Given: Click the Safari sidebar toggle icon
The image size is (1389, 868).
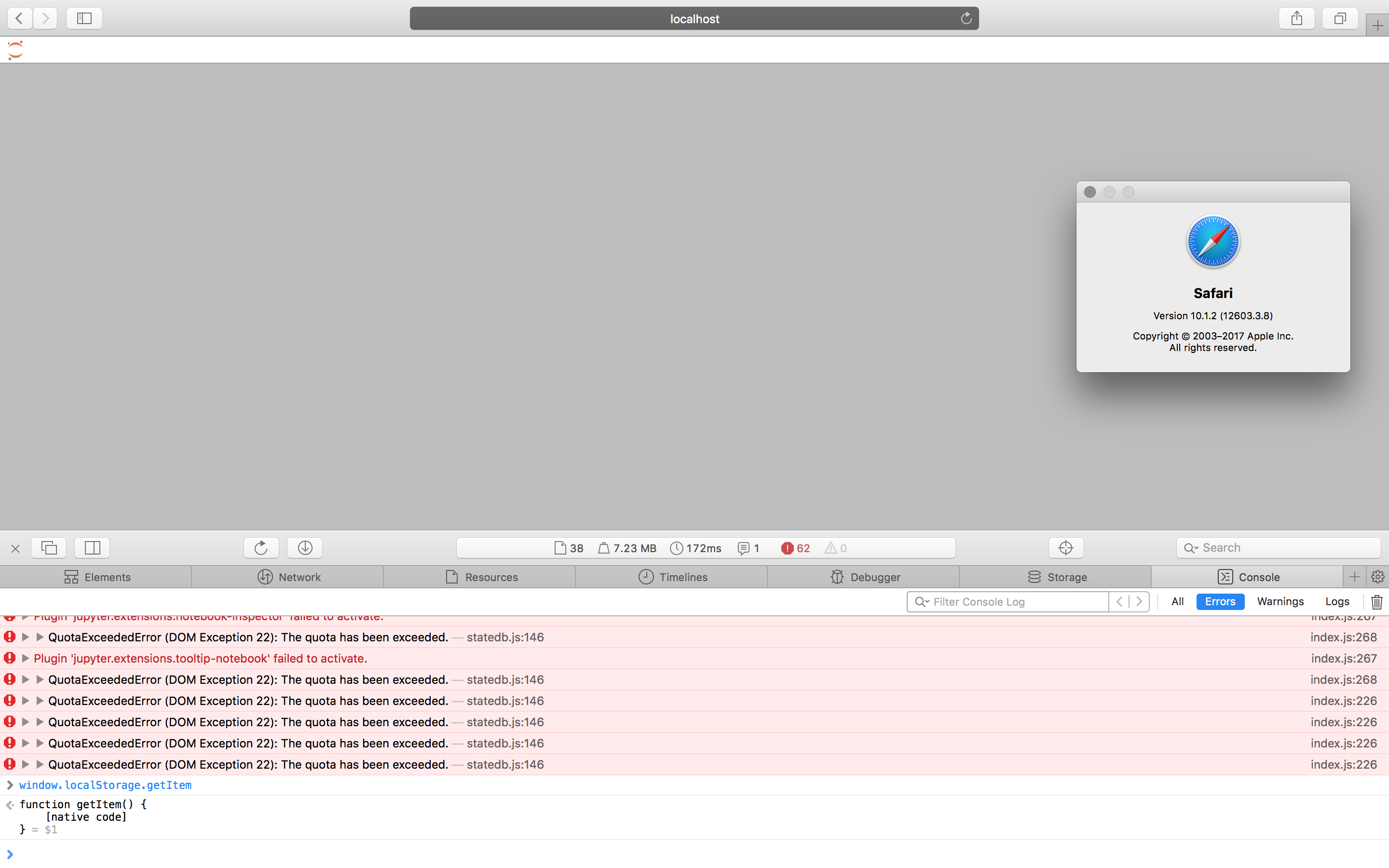Looking at the screenshot, I should (x=84, y=18).
